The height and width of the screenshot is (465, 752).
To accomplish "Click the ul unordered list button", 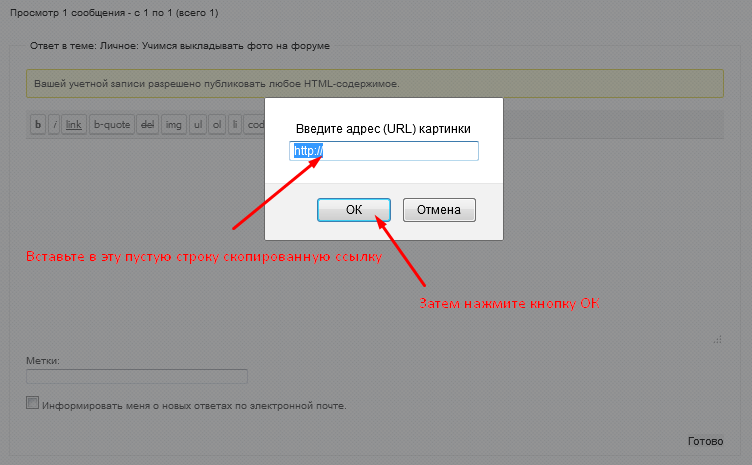I will coord(198,125).
